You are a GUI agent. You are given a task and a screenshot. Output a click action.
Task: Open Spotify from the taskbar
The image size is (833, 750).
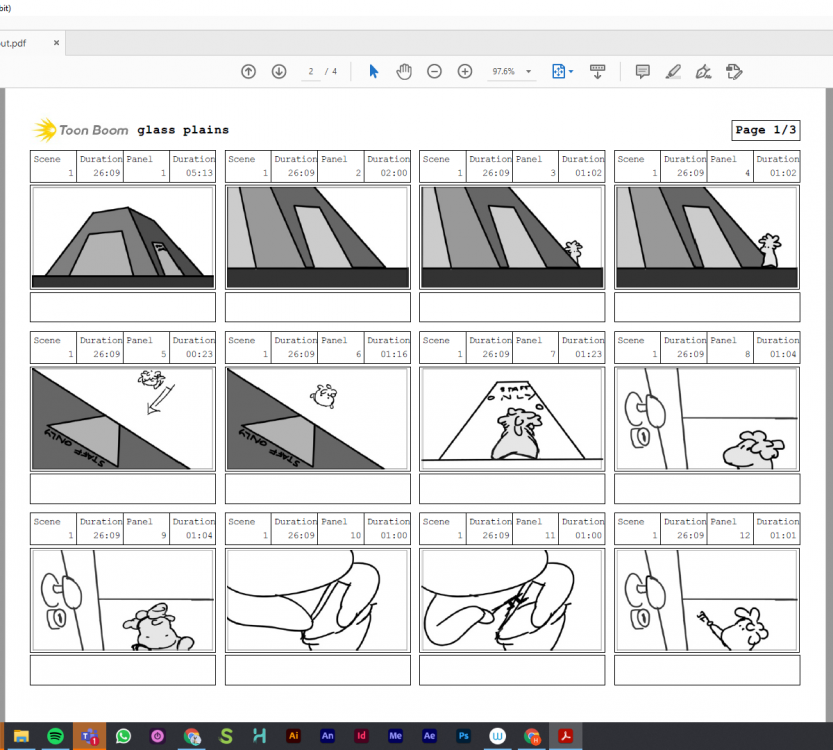54,736
